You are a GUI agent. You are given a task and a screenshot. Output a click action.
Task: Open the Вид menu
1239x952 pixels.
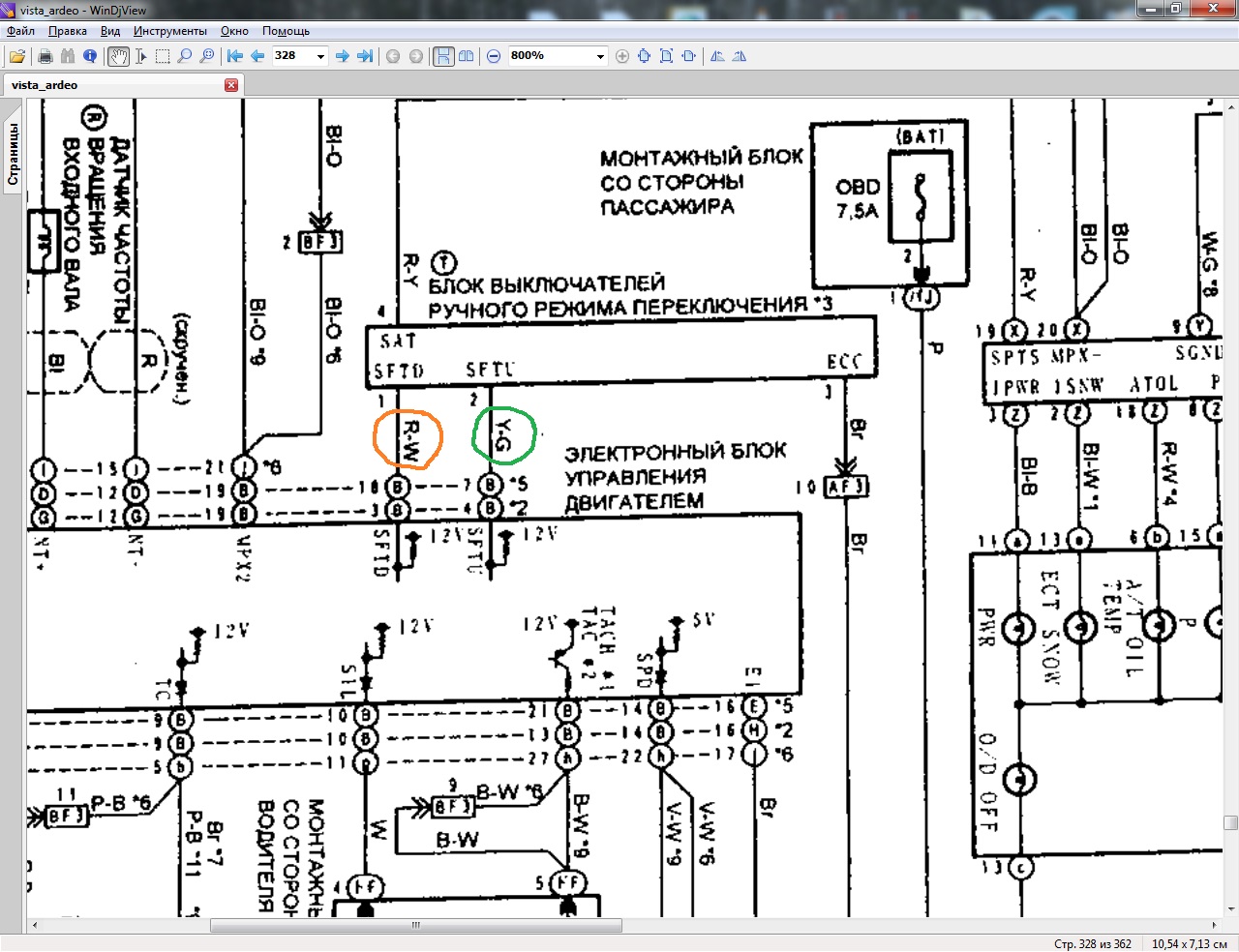[x=110, y=31]
